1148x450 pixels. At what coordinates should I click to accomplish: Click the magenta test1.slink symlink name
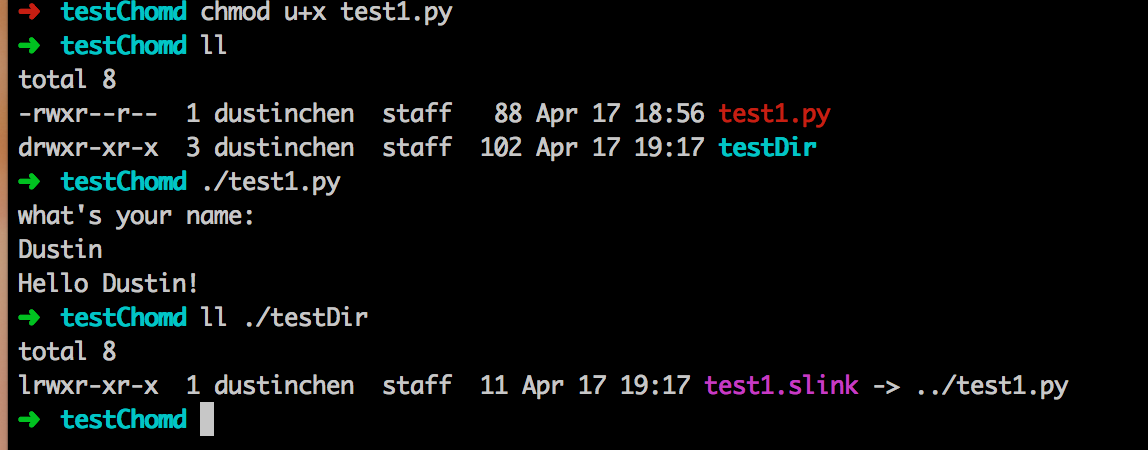(781, 386)
